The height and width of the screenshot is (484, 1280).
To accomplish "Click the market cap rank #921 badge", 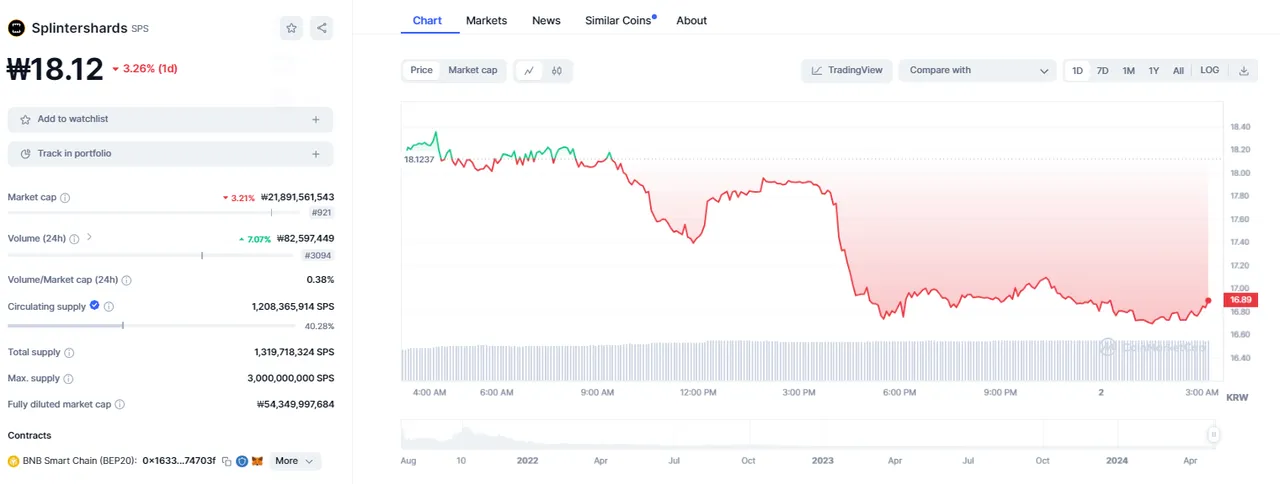I will click(322, 213).
